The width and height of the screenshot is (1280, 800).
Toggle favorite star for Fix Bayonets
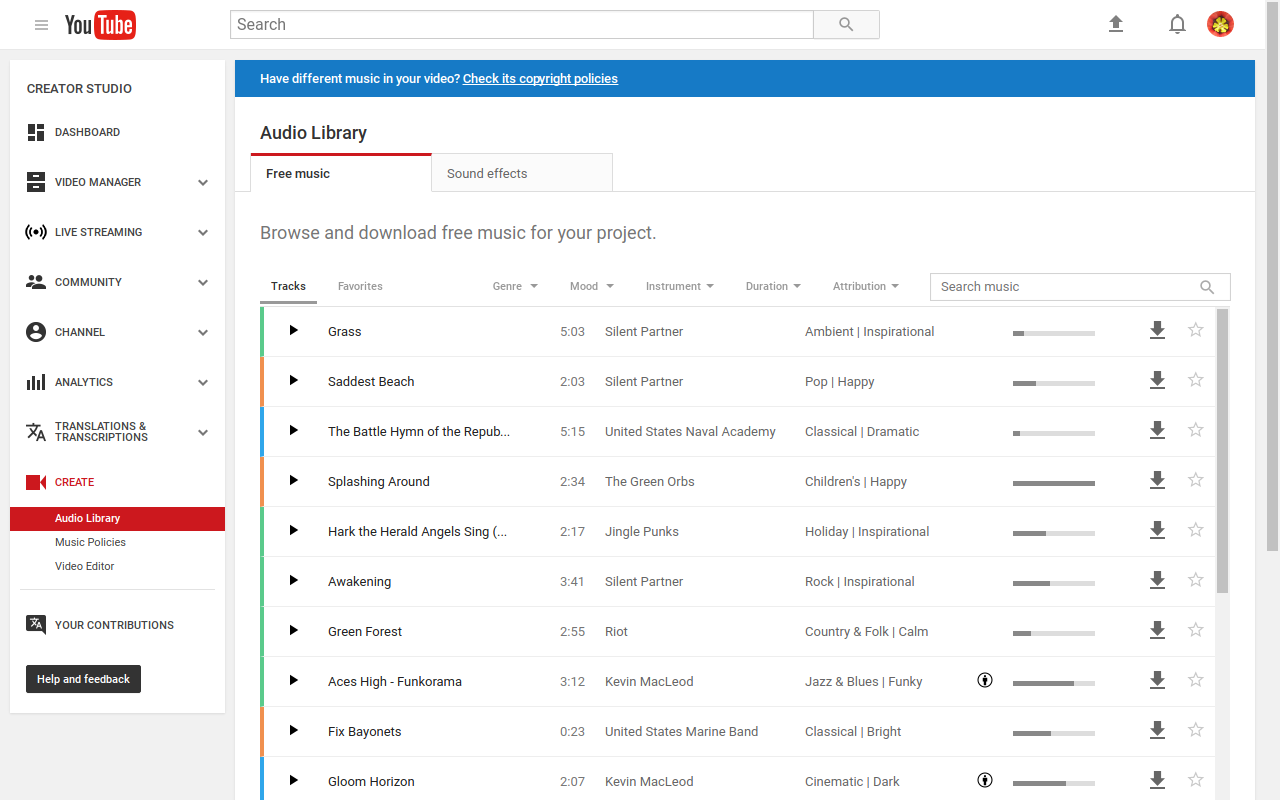(1195, 730)
